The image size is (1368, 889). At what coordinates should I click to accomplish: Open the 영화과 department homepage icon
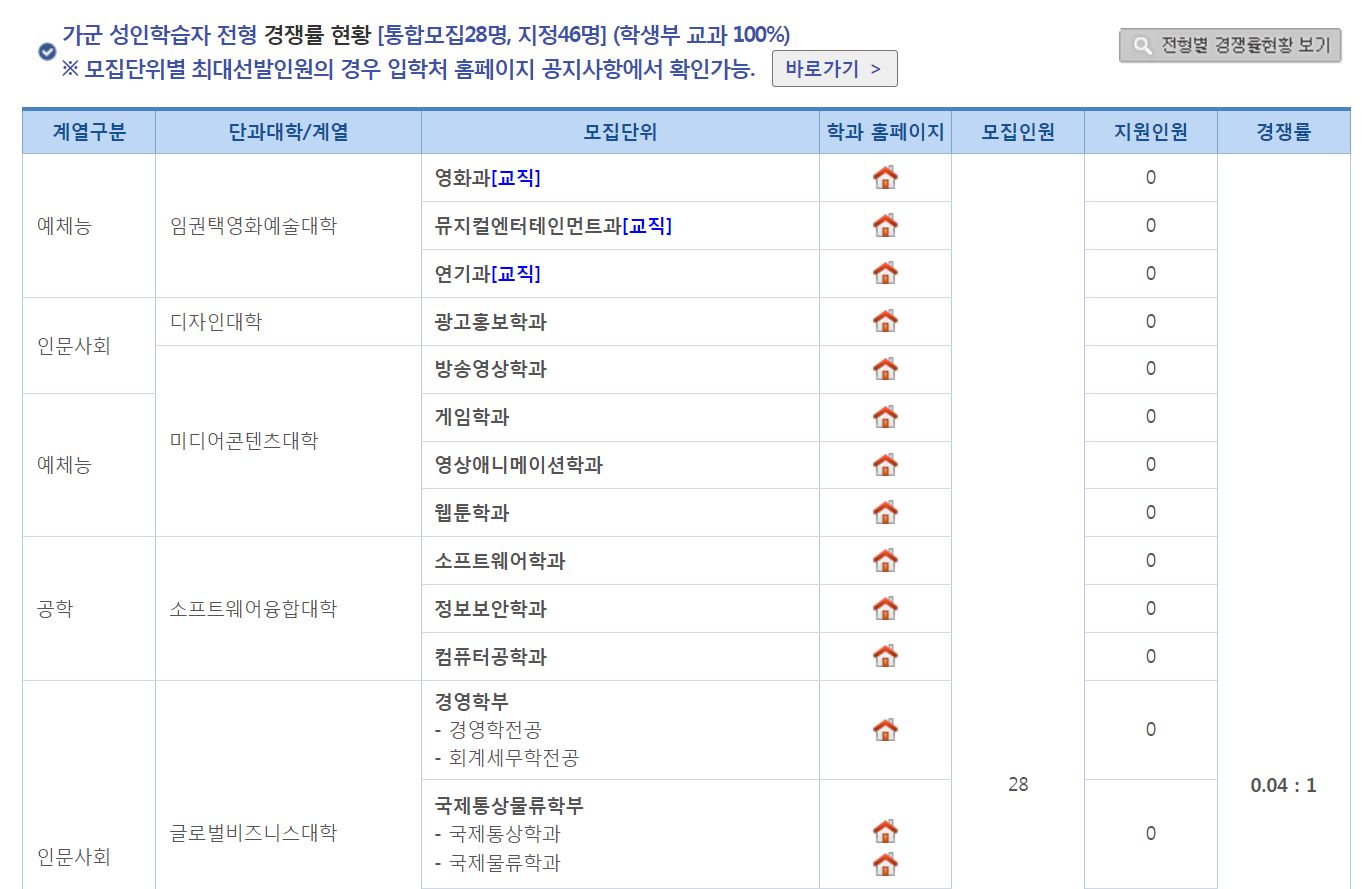click(885, 178)
